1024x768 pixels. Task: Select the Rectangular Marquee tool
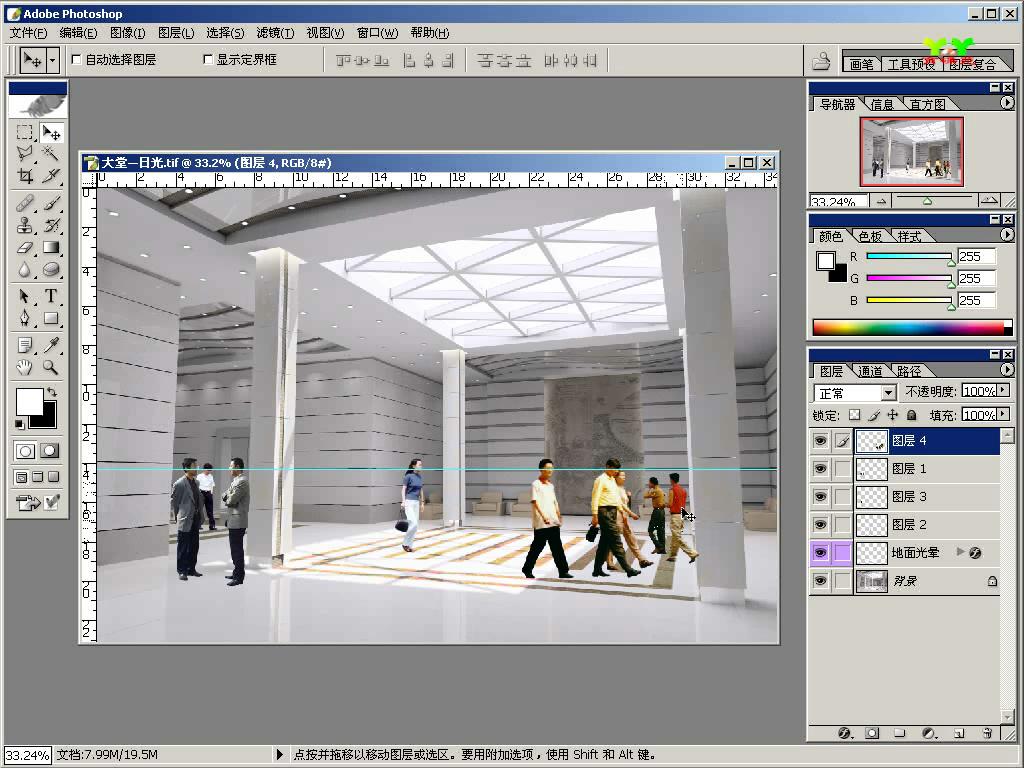point(25,133)
